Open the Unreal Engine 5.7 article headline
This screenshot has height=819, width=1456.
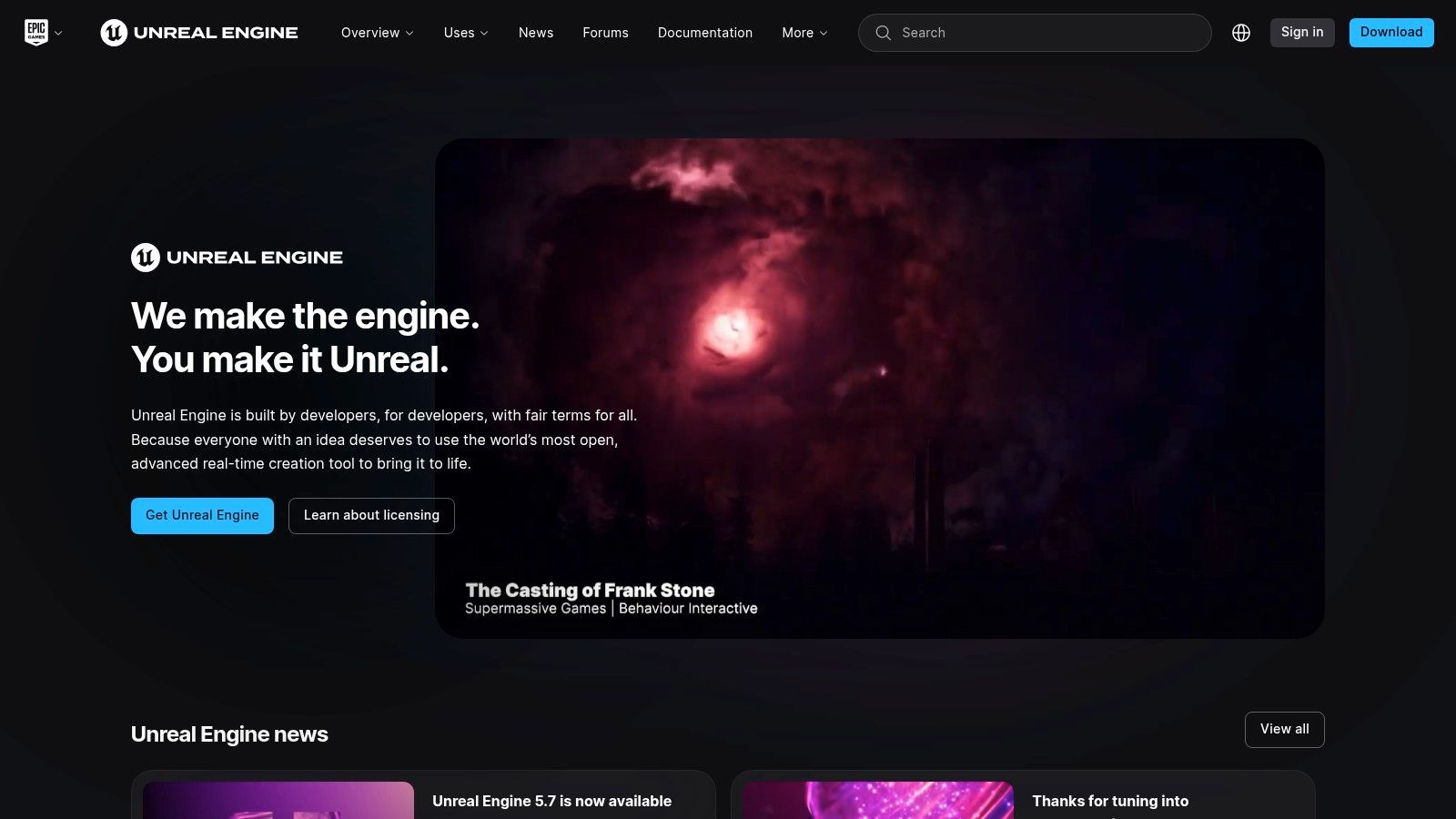click(552, 801)
